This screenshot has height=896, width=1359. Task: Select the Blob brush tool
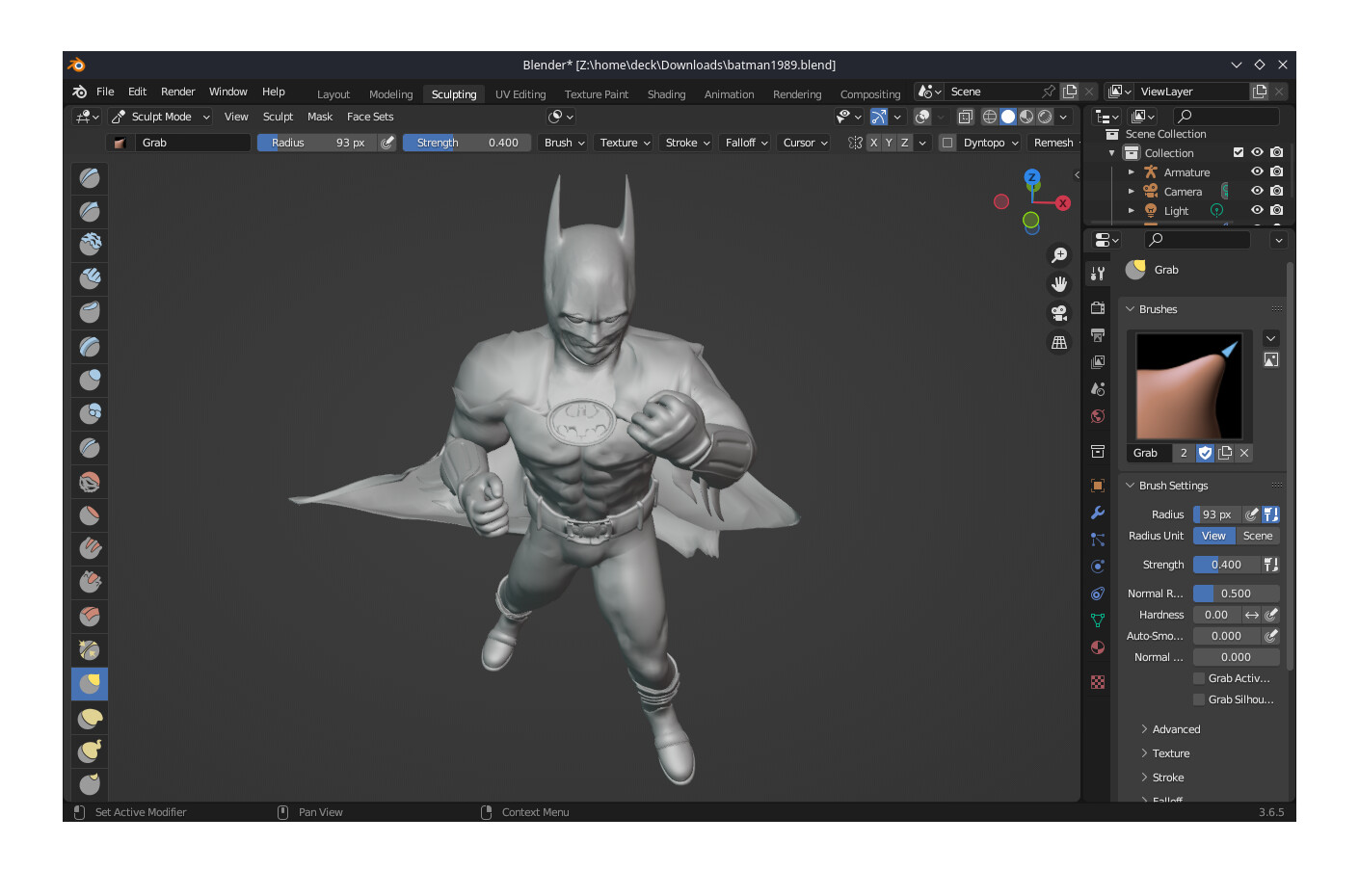(x=90, y=414)
